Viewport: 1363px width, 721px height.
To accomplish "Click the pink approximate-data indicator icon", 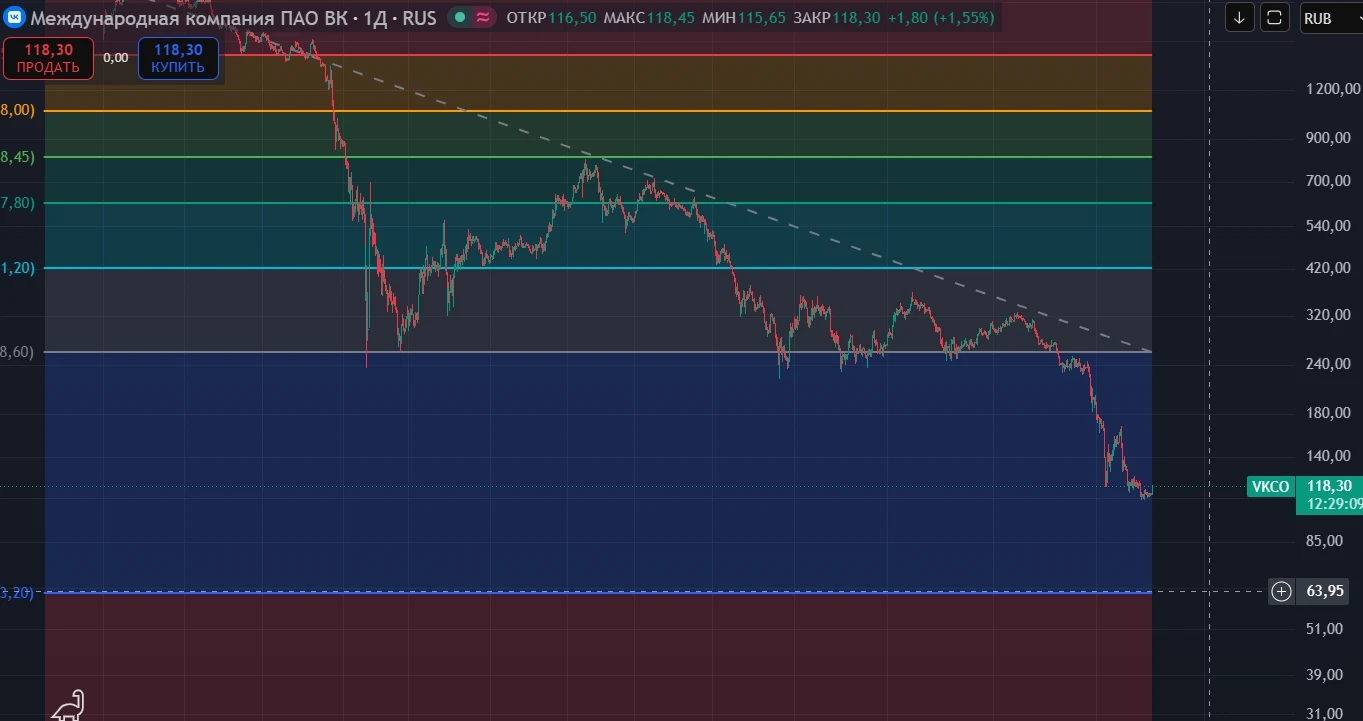I will 483,17.
